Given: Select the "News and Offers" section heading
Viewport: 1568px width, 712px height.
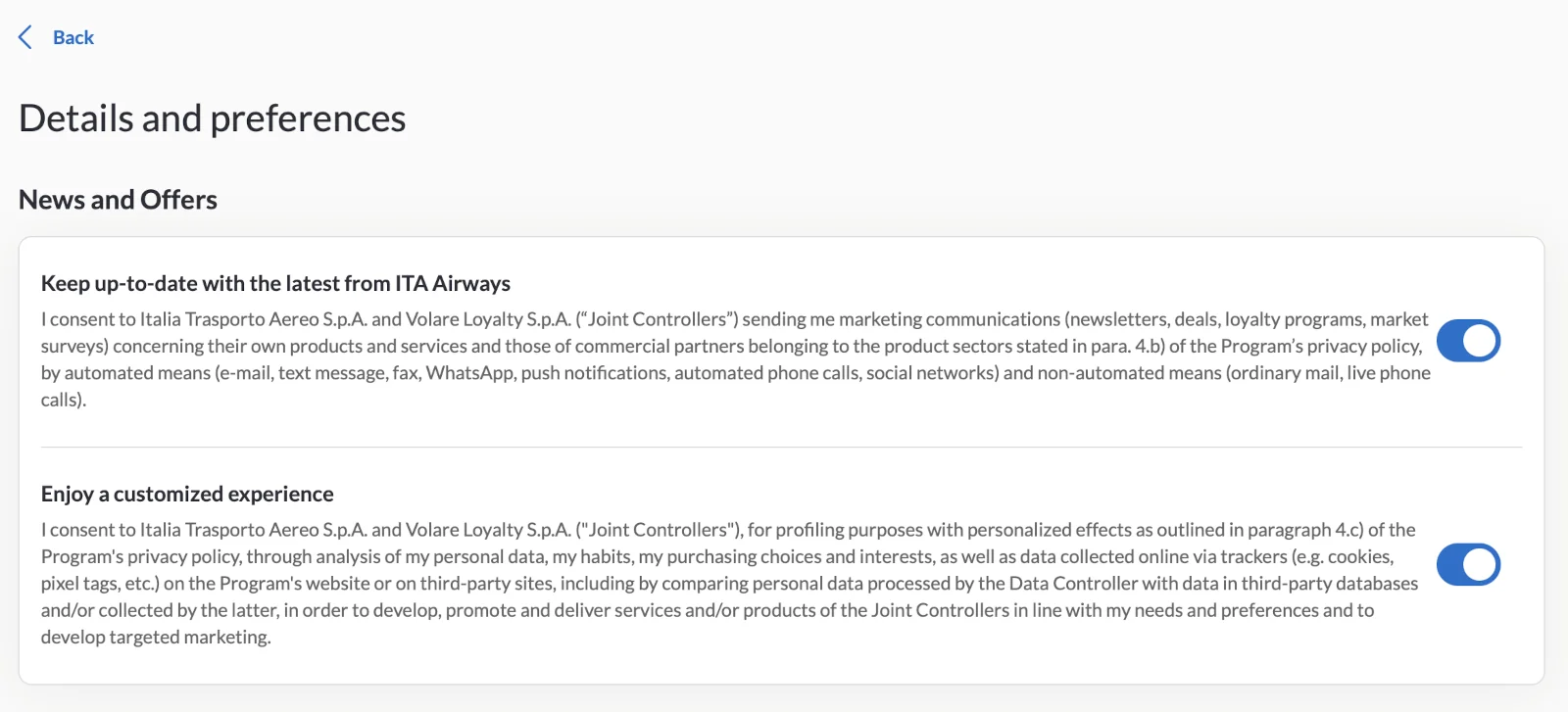Looking at the screenshot, I should click(x=118, y=200).
